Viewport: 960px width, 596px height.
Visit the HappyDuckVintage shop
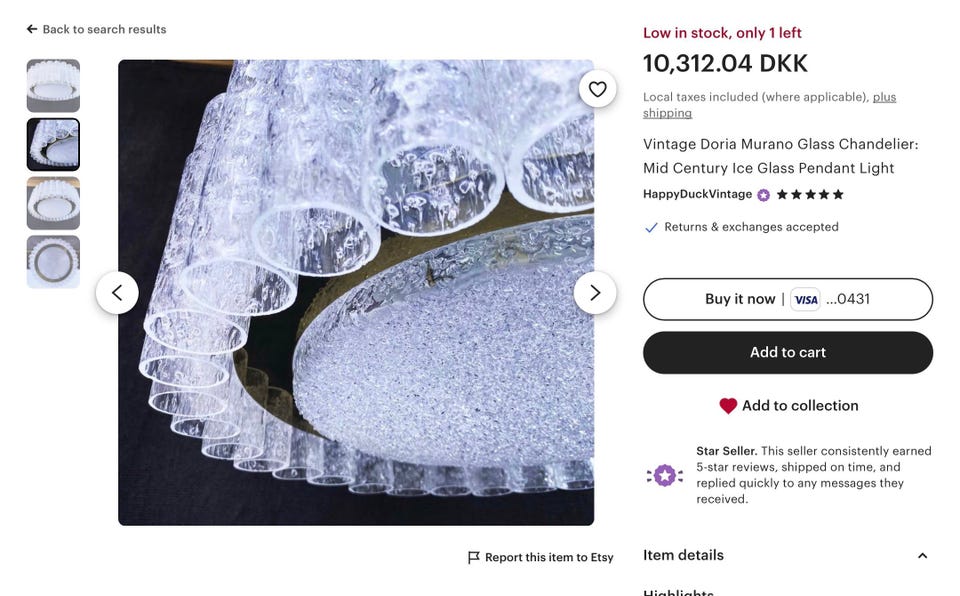point(697,194)
